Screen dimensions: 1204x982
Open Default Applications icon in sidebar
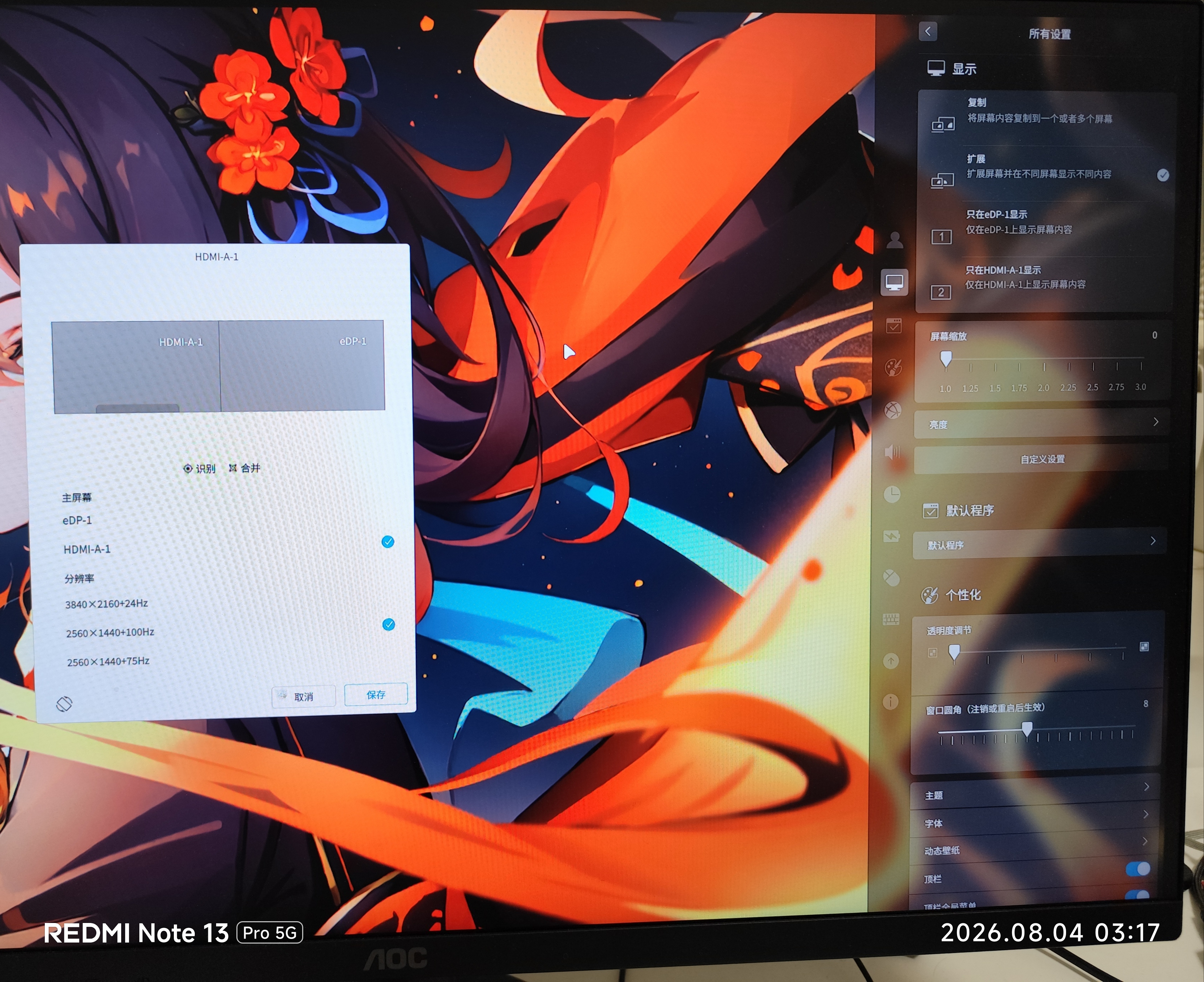pos(894,325)
